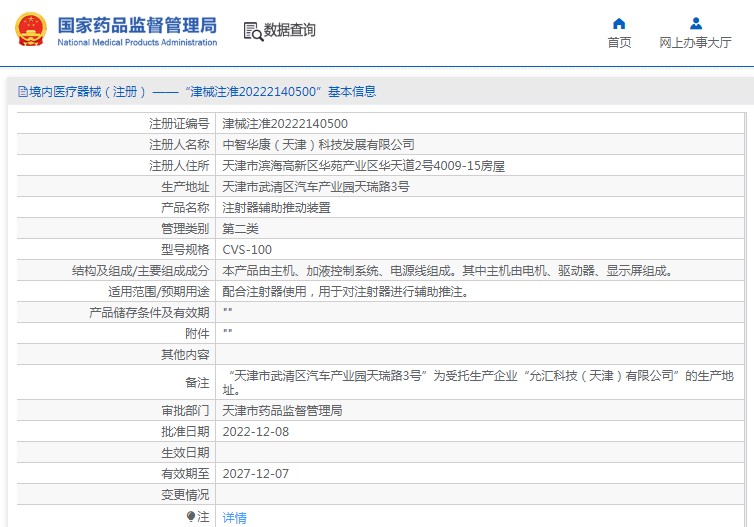
Task: Click the 首页 house icon
Action: coord(619,23)
